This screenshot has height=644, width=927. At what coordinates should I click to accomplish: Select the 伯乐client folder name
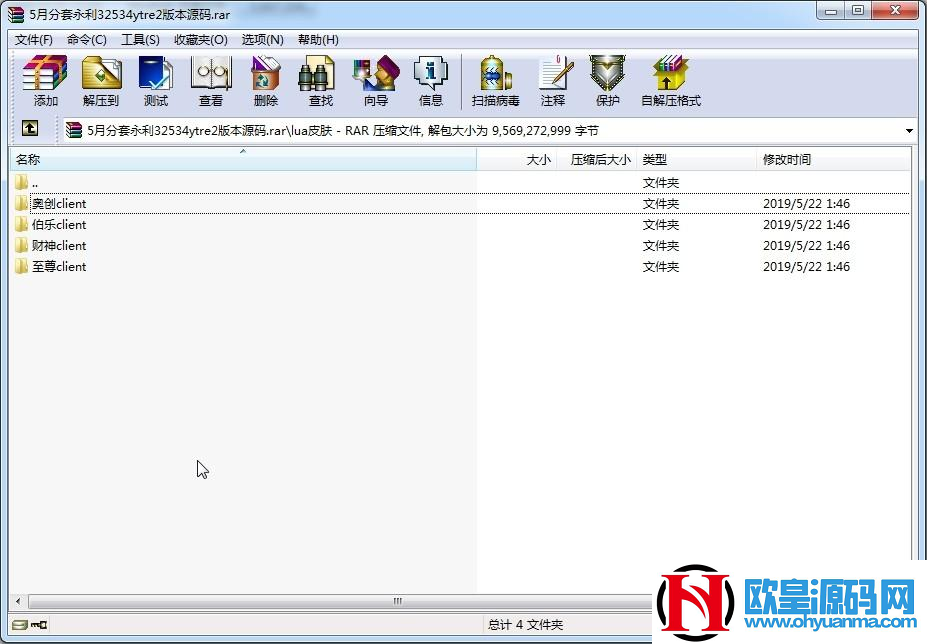click(x=59, y=225)
